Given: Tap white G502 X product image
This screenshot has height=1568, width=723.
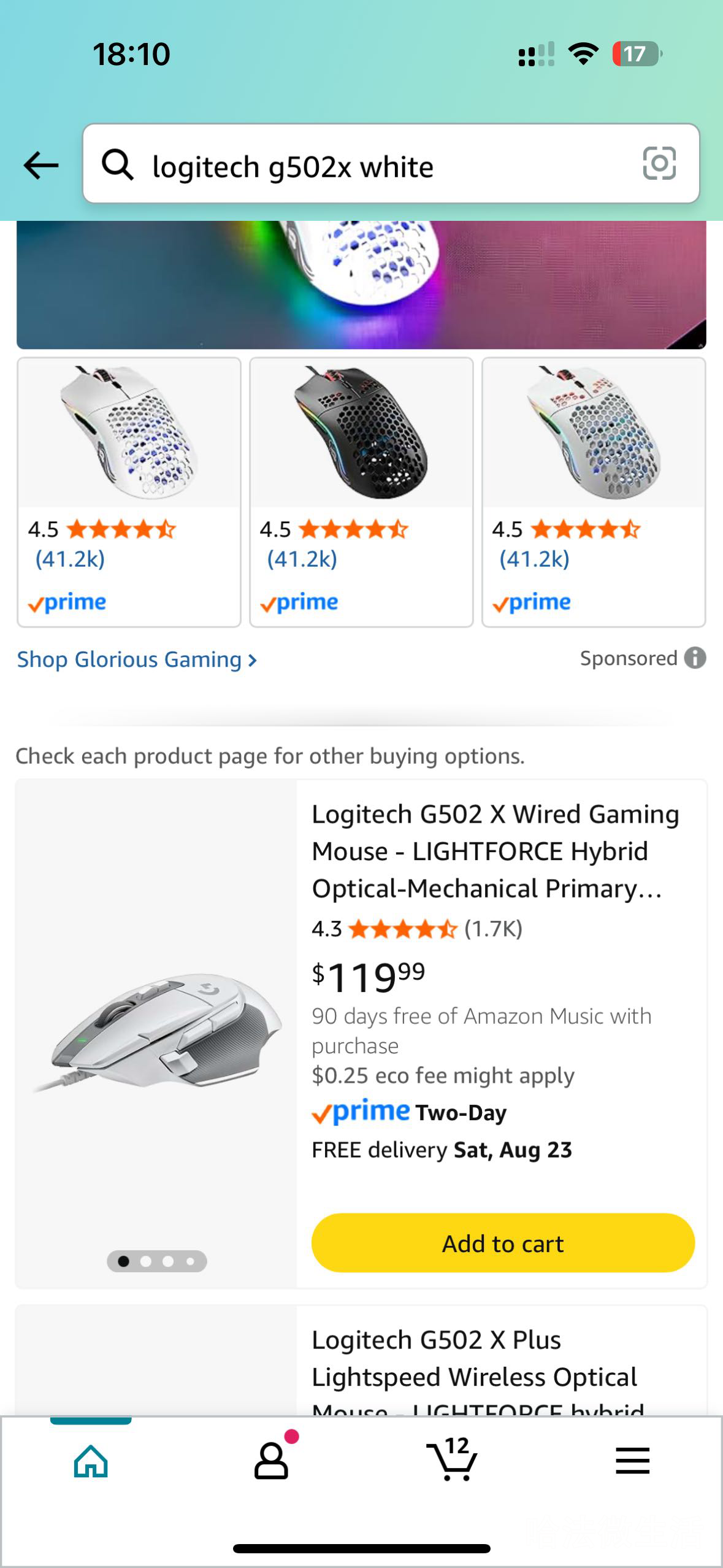Looking at the screenshot, I should point(157,1031).
